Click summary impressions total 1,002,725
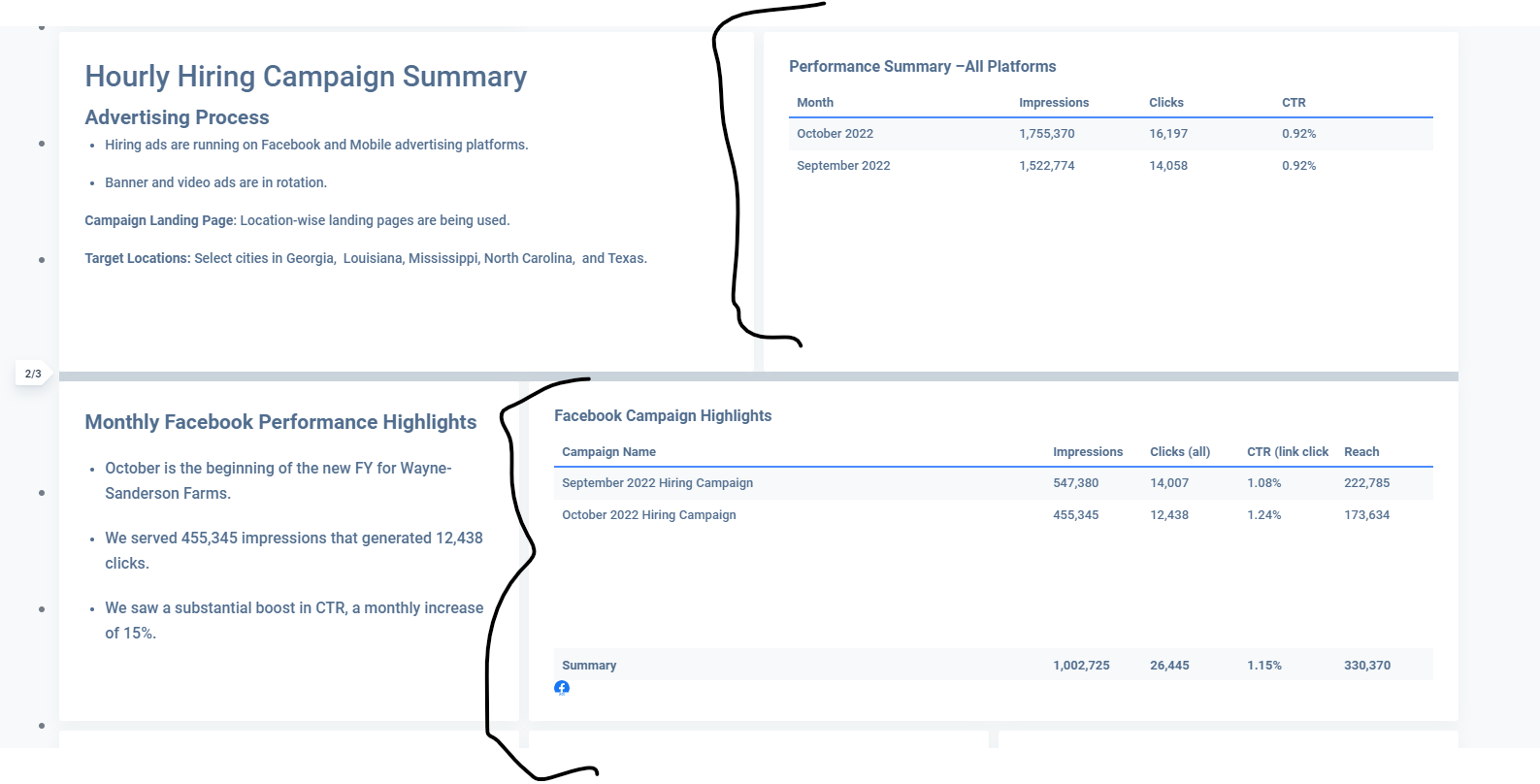Image resolution: width=1540 pixels, height=784 pixels. [1081, 666]
